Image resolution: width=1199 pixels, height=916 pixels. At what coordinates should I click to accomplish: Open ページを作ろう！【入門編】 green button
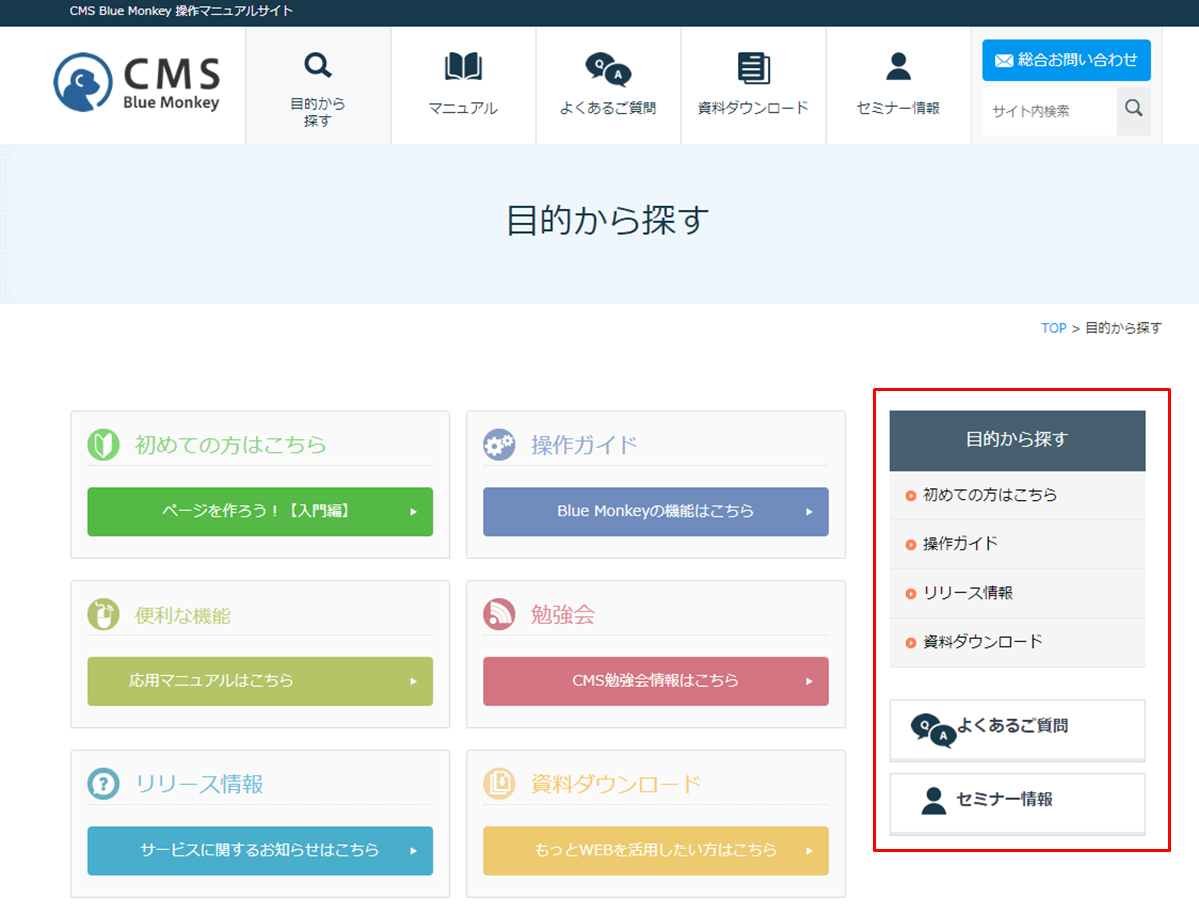260,511
